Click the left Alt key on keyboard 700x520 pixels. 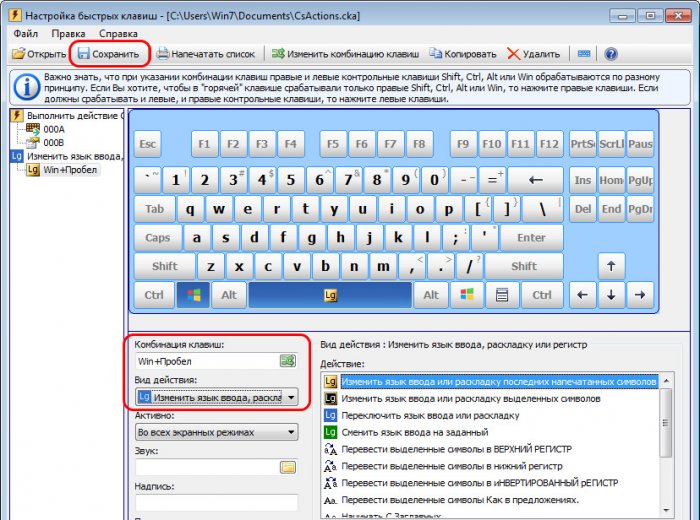229,295
